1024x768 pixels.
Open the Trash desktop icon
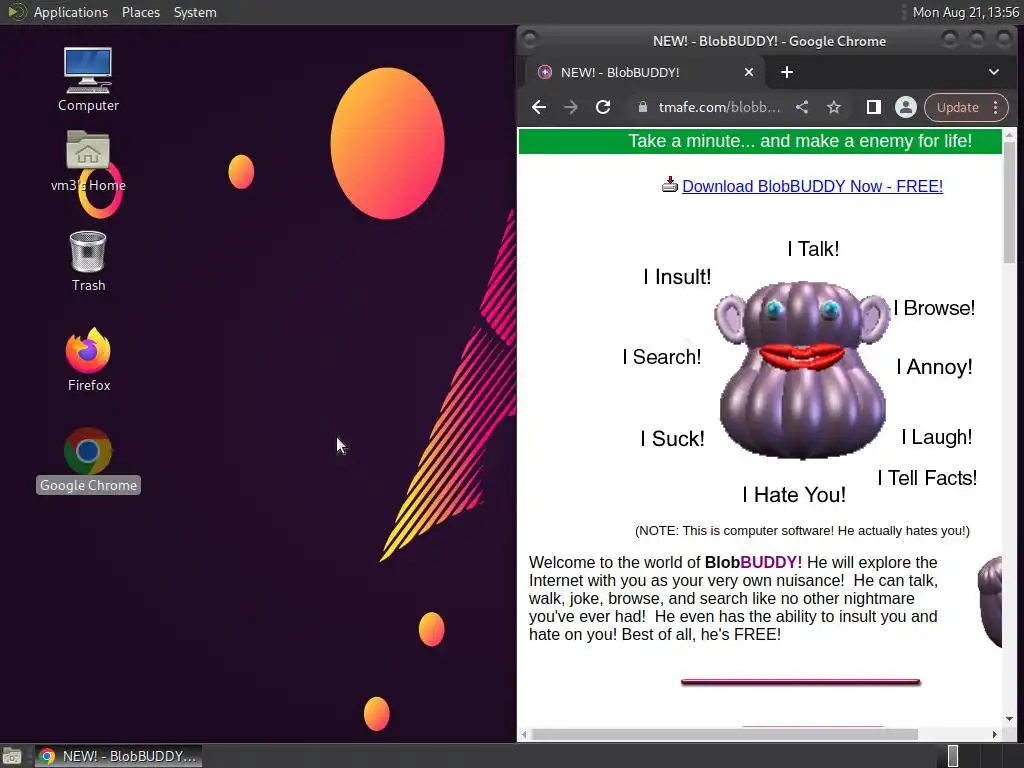tap(88, 261)
